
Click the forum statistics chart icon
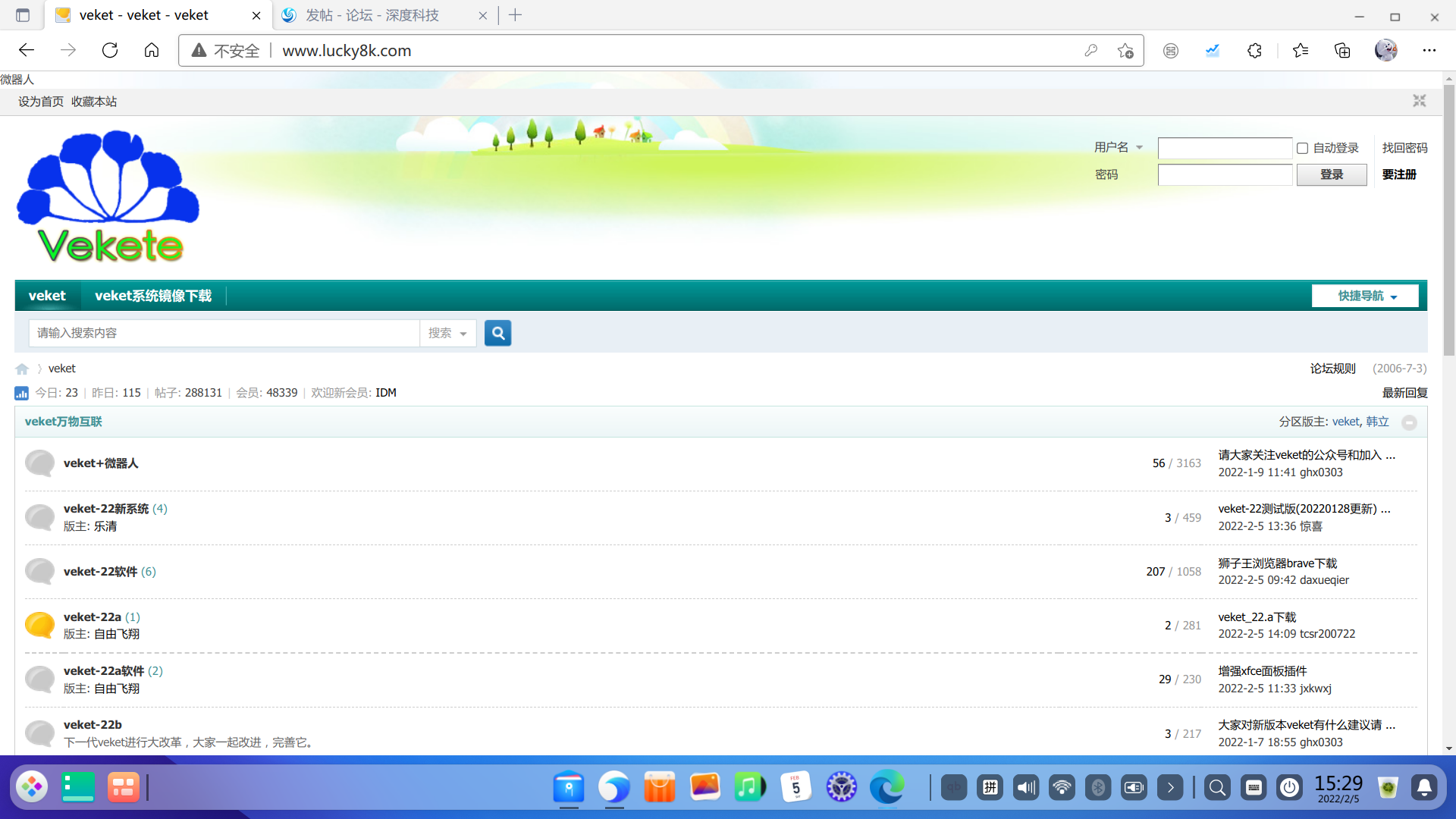tap(21, 393)
